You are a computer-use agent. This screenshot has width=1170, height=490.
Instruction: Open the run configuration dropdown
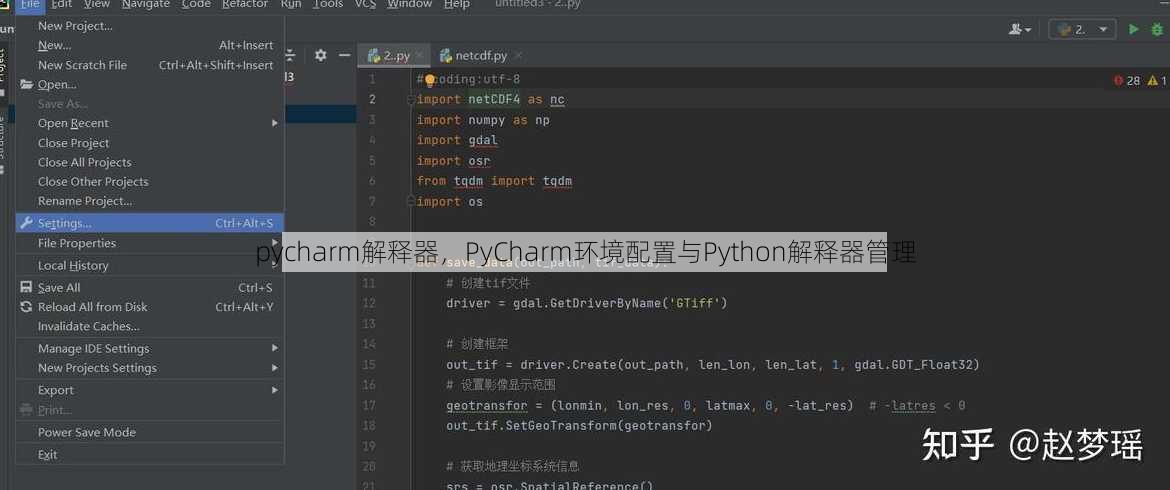tap(1082, 29)
